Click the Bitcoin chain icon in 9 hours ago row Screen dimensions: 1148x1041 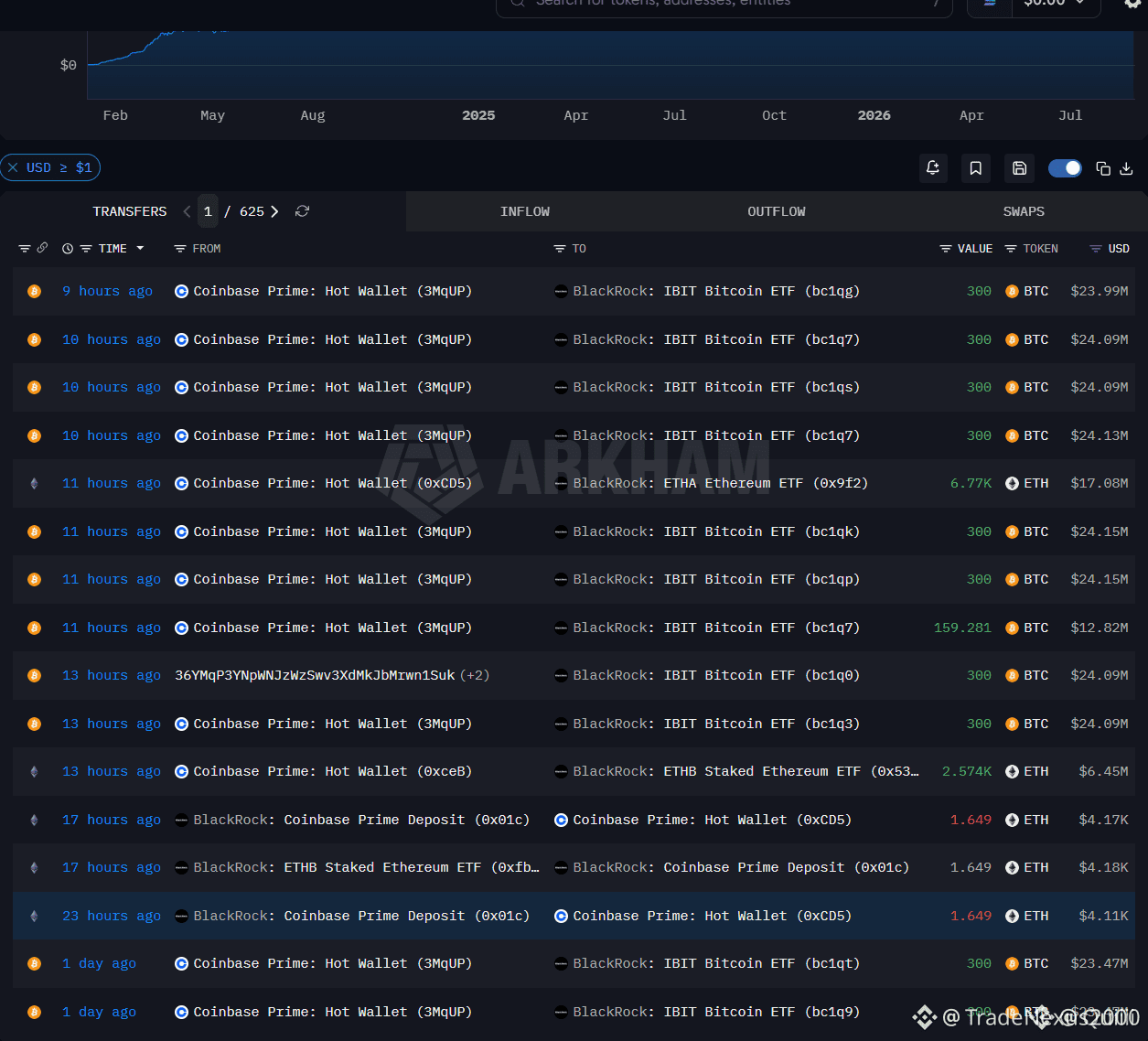pyautogui.click(x=34, y=292)
